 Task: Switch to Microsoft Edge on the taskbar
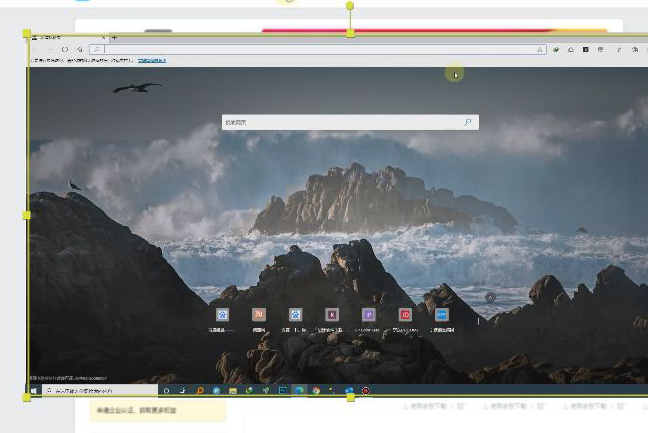tap(299, 390)
